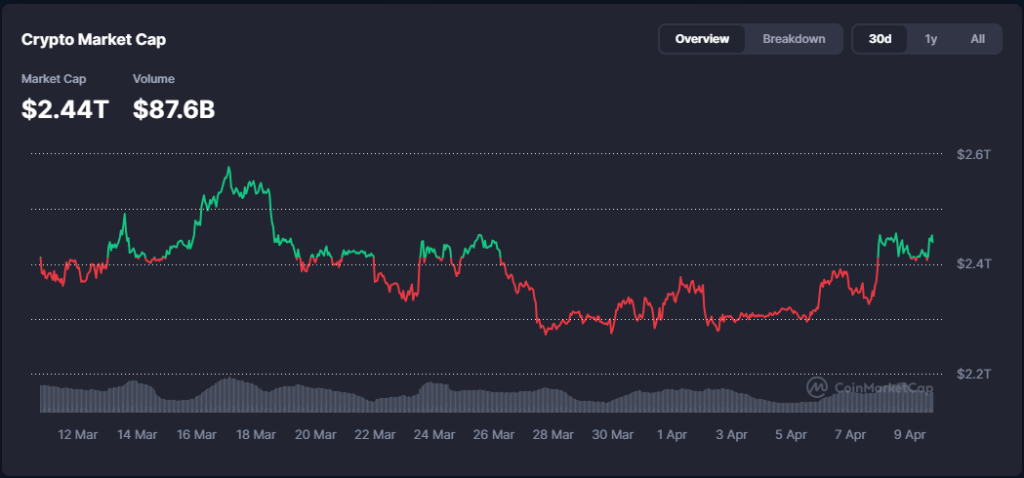The image size is (1024, 478).
Task: Click the 18 Mar date marker
Action: click(256, 435)
